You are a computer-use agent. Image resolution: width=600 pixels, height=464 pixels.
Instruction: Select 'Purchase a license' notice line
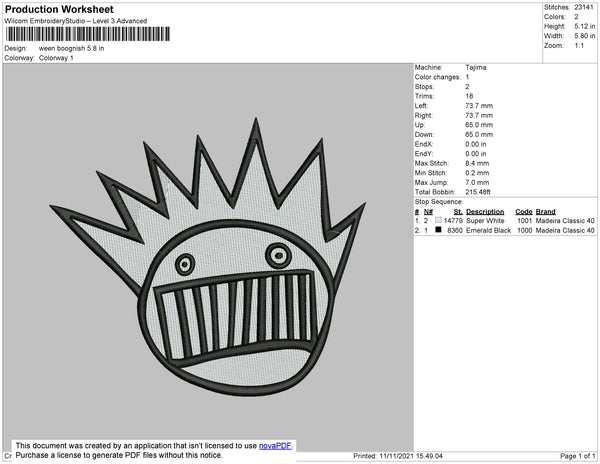click(x=119, y=455)
